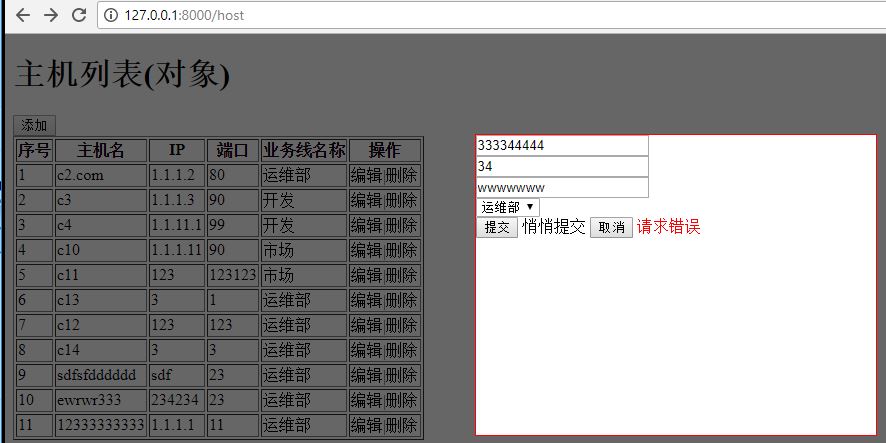Focus the field containing 34

(562, 167)
